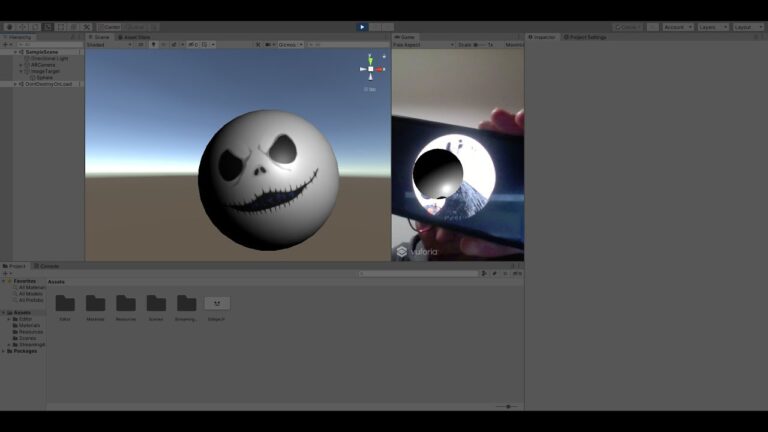Switch to the Game tab
768x432 pixels.
(x=405, y=37)
